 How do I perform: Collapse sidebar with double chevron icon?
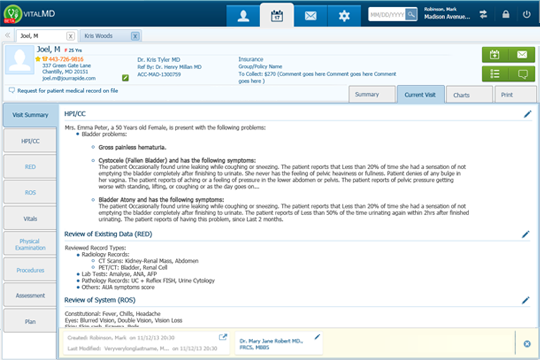pos(8,35)
